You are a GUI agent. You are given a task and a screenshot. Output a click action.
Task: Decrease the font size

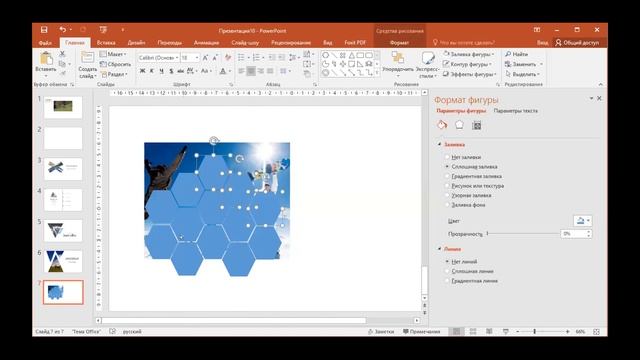point(215,58)
